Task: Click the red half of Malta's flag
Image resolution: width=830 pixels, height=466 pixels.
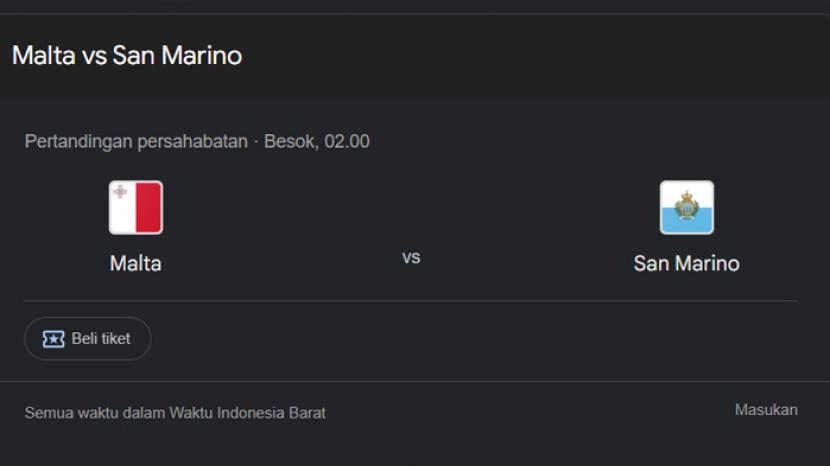Action: pyautogui.click(x=148, y=208)
